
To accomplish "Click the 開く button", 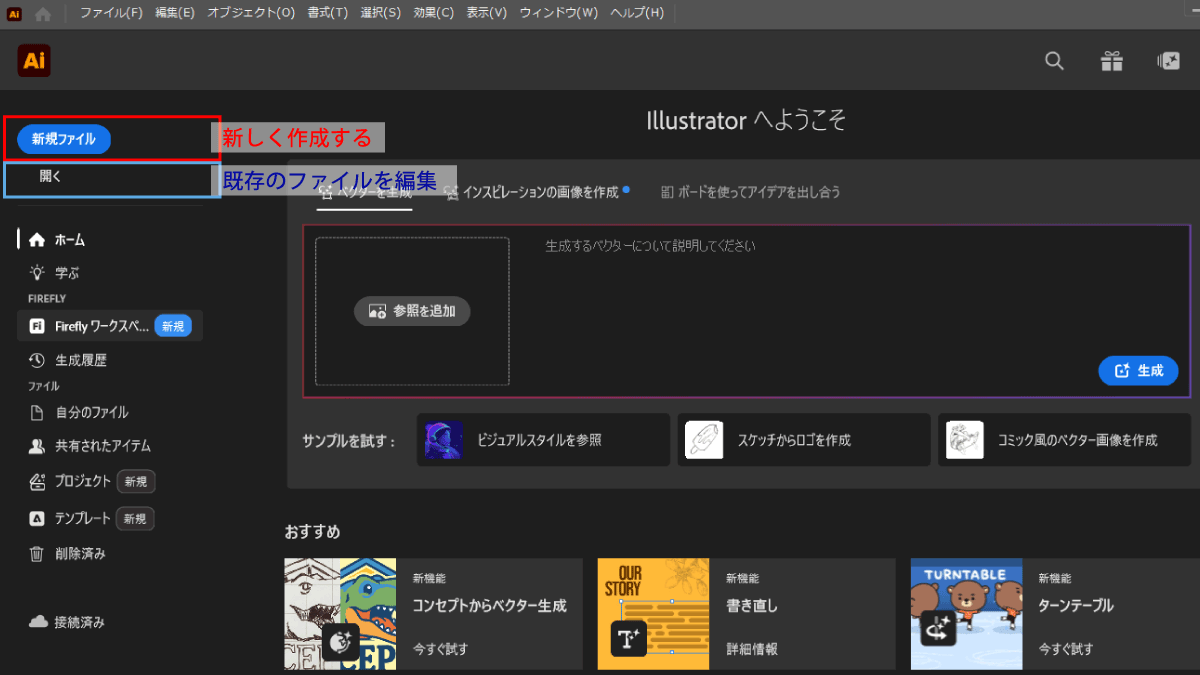I will (x=51, y=176).
